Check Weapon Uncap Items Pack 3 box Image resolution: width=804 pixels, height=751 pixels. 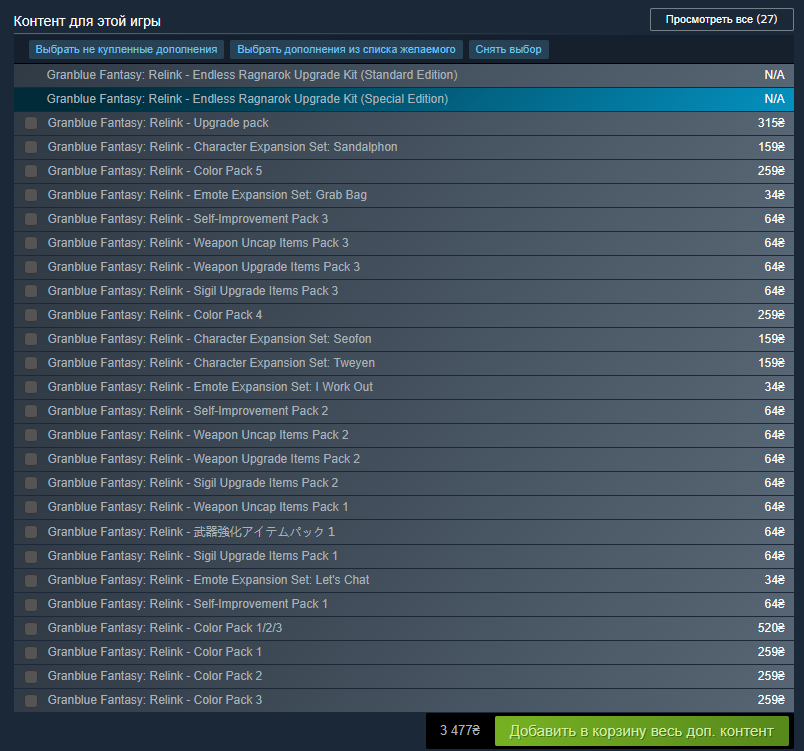[x=31, y=243]
